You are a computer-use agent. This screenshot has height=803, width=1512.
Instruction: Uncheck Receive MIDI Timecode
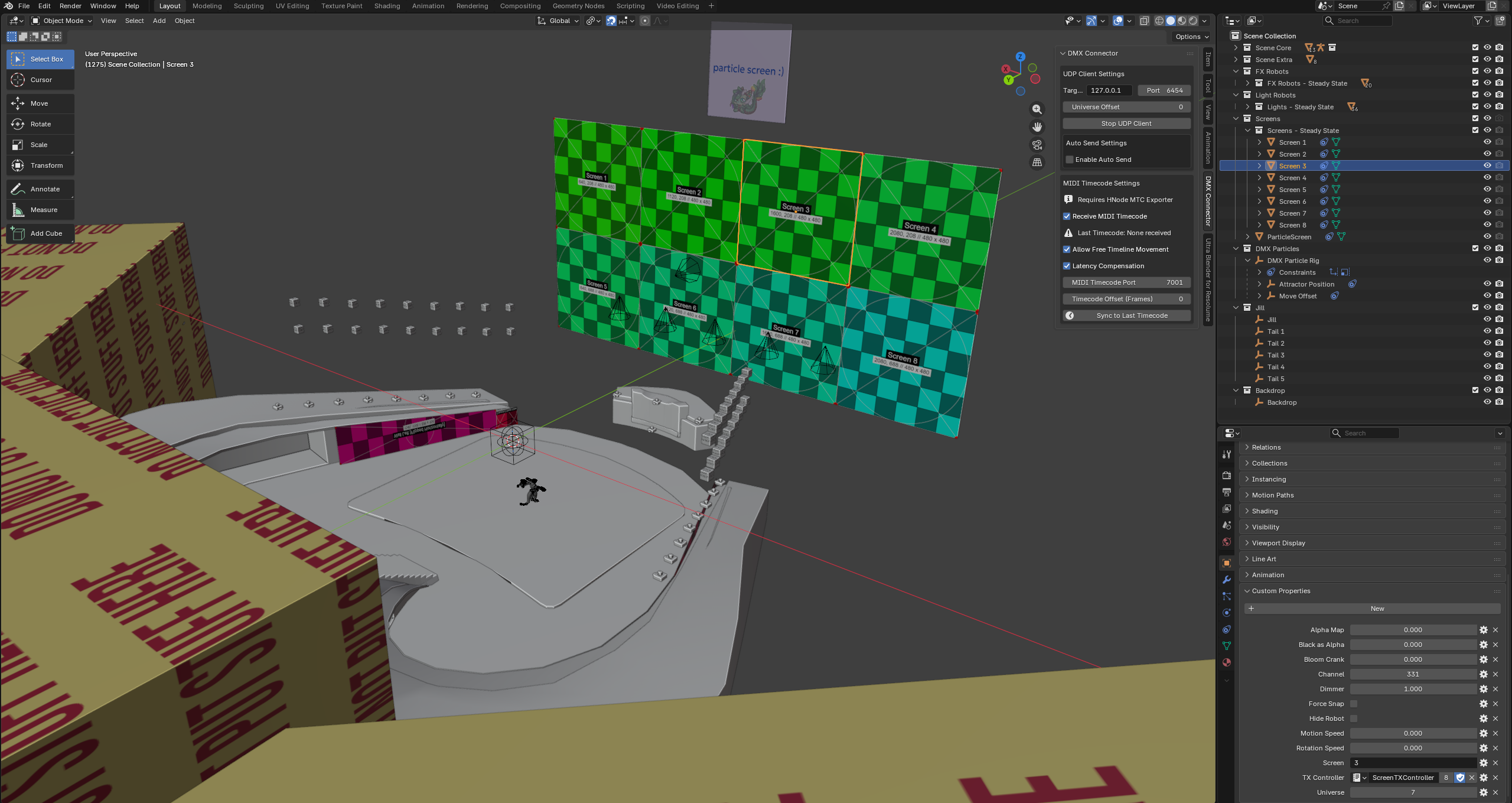tap(1067, 216)
